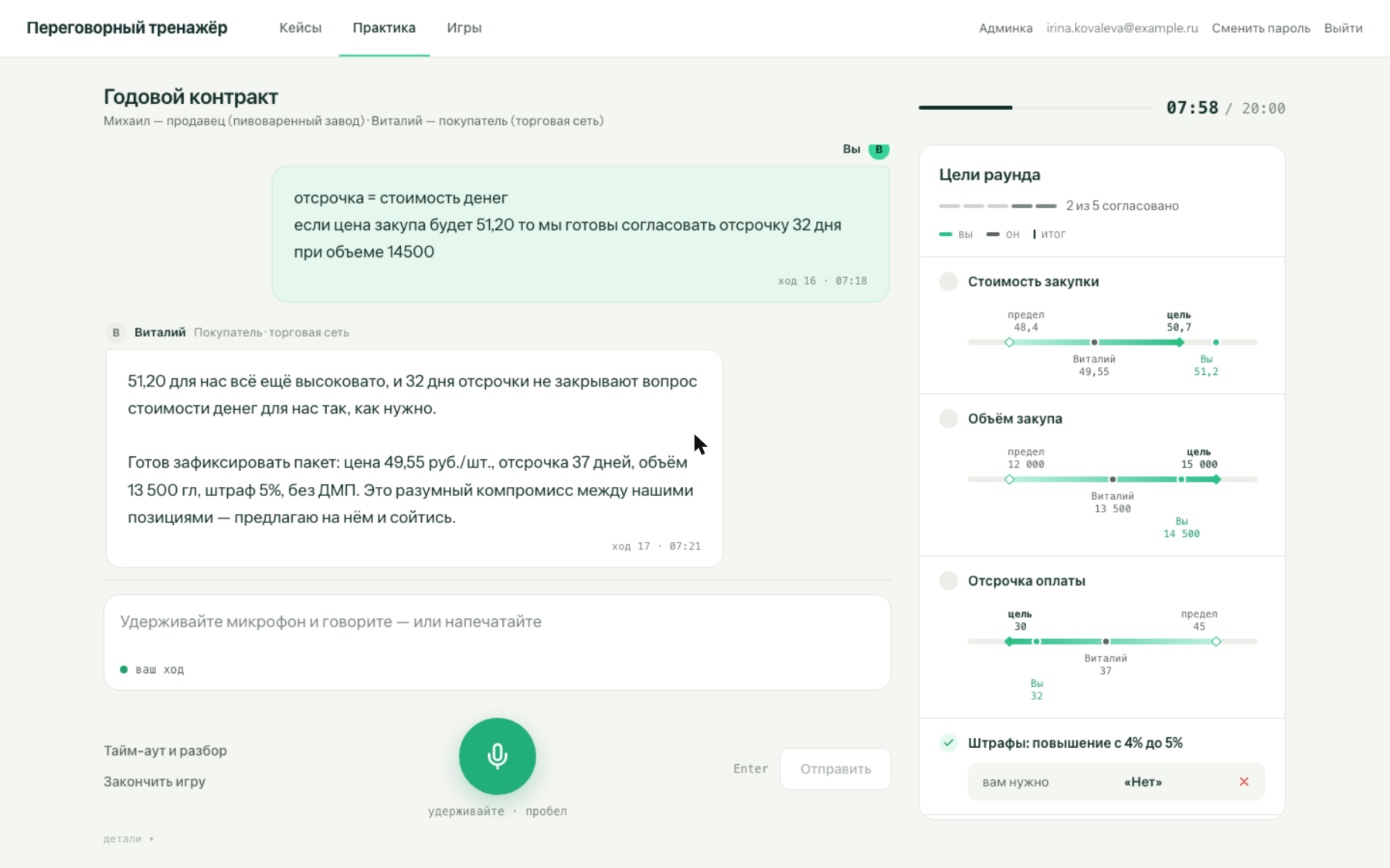Click the Выйти link

pyautogui.click(x=1343, y=28)
